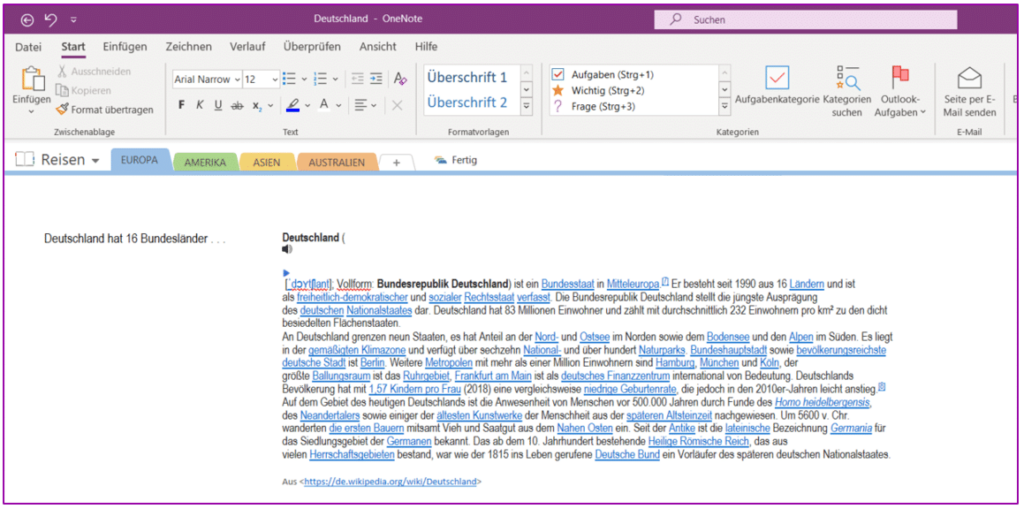Open Outlook-Aufgaben flag menu

coord(900,90)
